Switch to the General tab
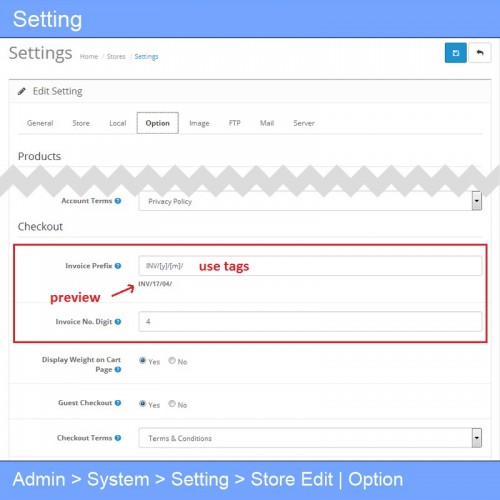 [x=40, y=123]
